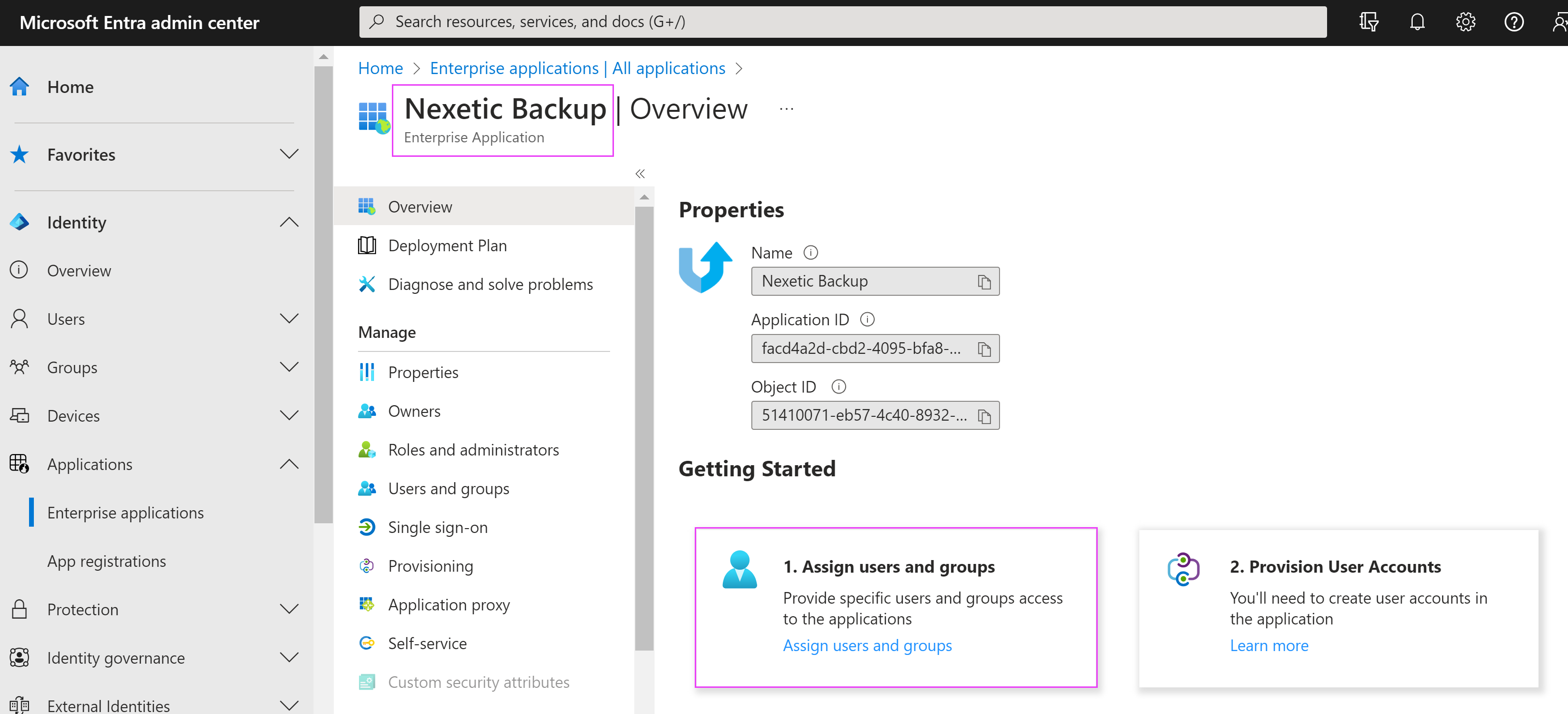The height and width of the screenshot is (714, 1568).
Task: Click the Nexetic Backup app logo
Action: tap(705, 267)
